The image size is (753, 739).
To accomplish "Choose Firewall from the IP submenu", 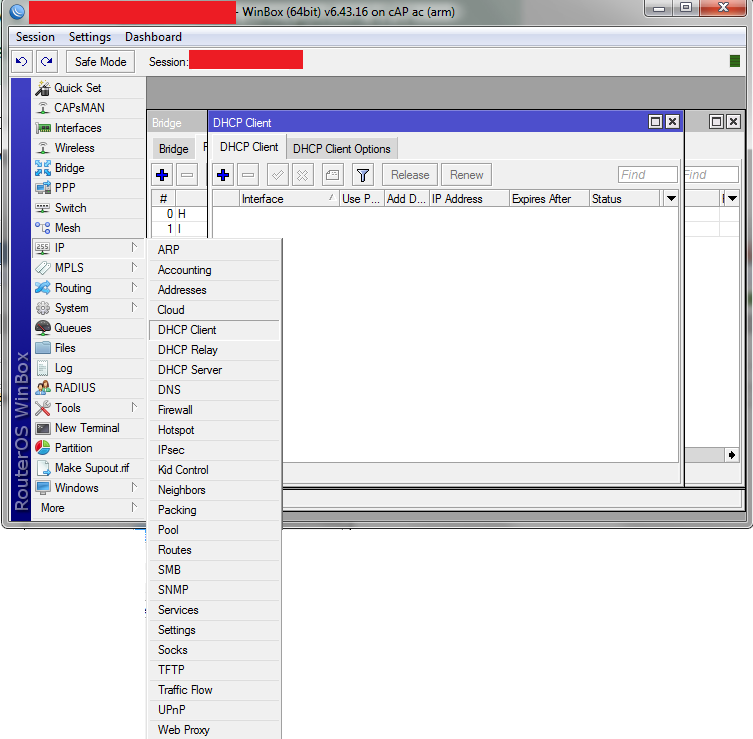I will (214, 410).
